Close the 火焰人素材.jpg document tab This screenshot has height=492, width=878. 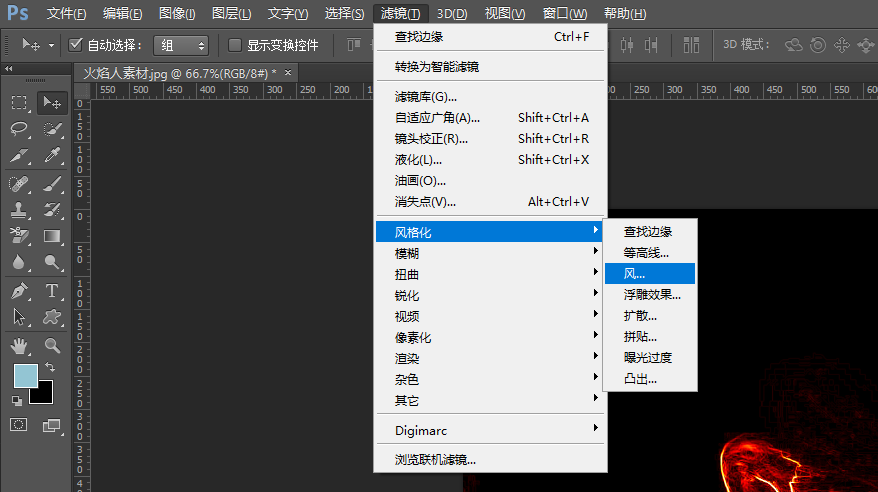click(x=288, y=73)
